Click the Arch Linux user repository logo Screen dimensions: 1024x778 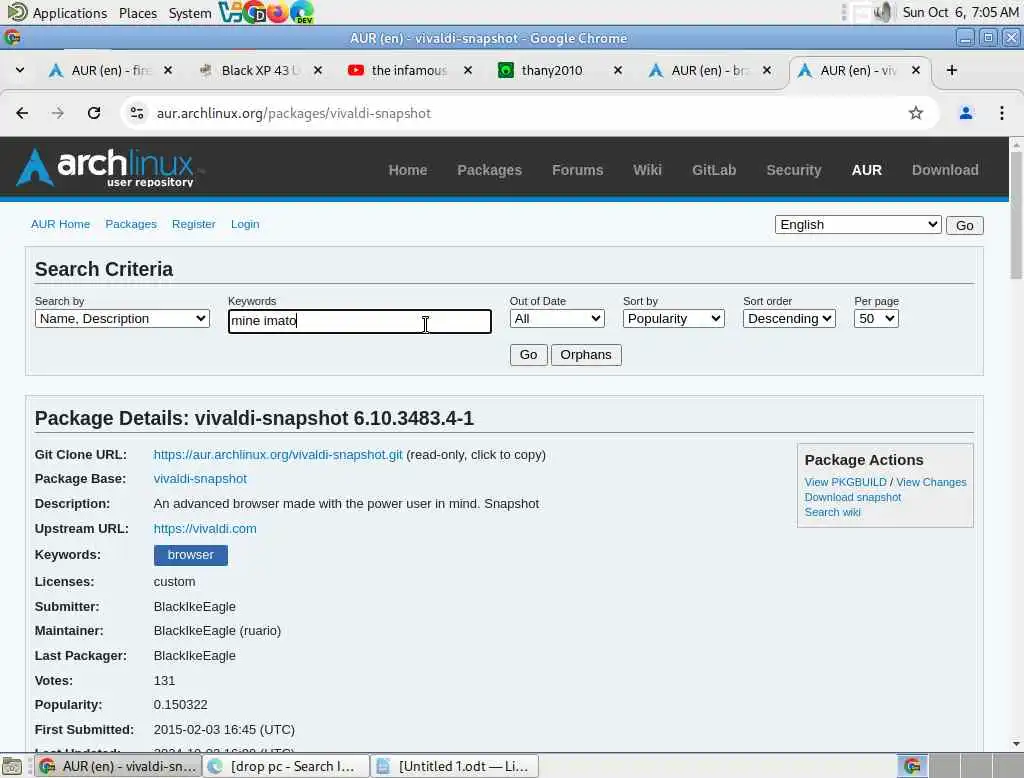tap(108, 168)
